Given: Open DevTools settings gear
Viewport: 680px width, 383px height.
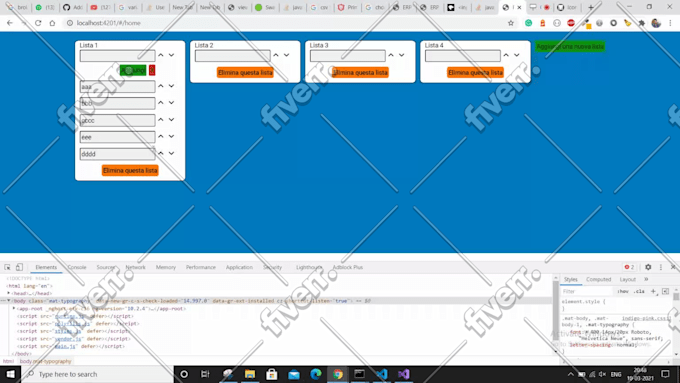Looking at the screenshot, I should [648, 267].
